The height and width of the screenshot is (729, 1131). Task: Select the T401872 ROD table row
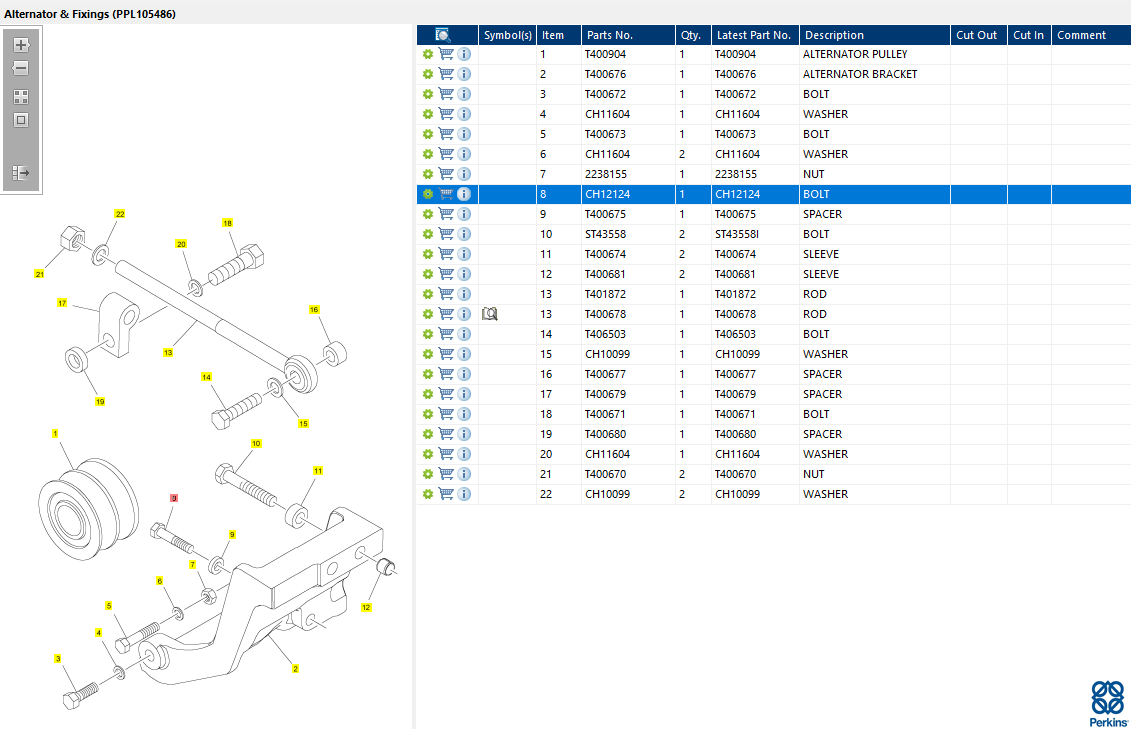pyautogui.click(x=773, y=294)
